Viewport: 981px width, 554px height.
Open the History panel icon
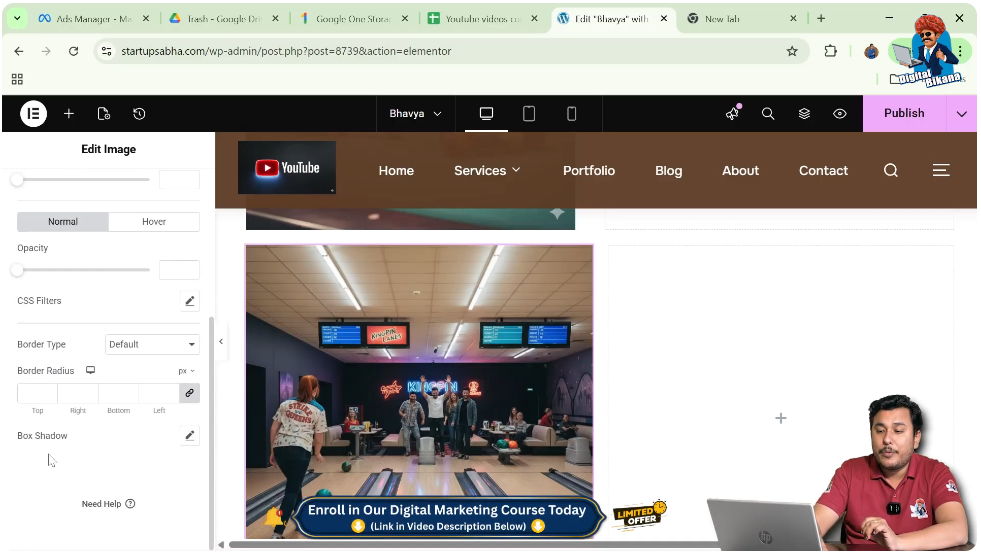[139, 114]
